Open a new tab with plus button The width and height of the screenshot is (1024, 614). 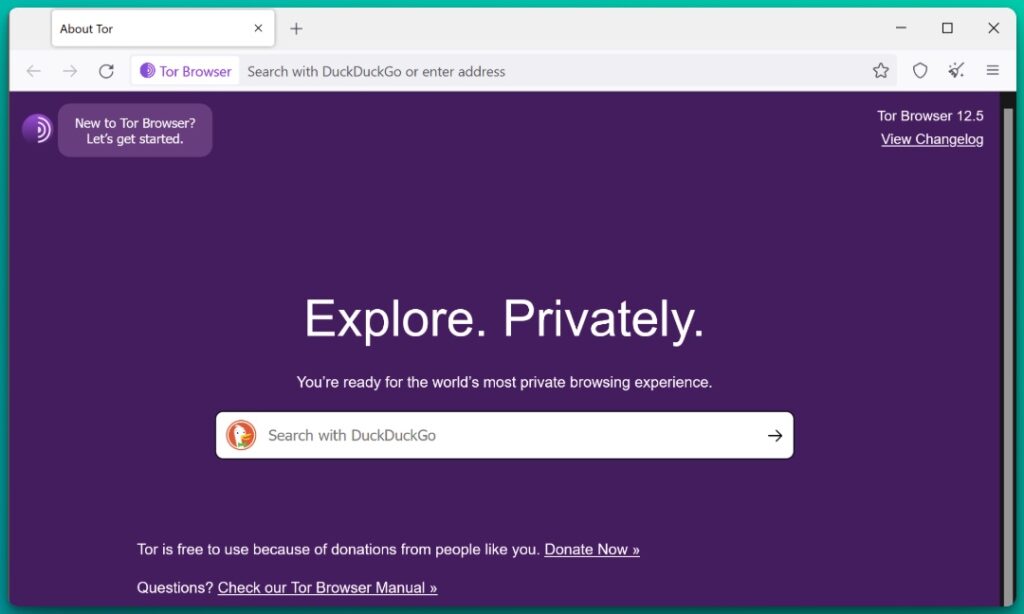coord(296,29)
